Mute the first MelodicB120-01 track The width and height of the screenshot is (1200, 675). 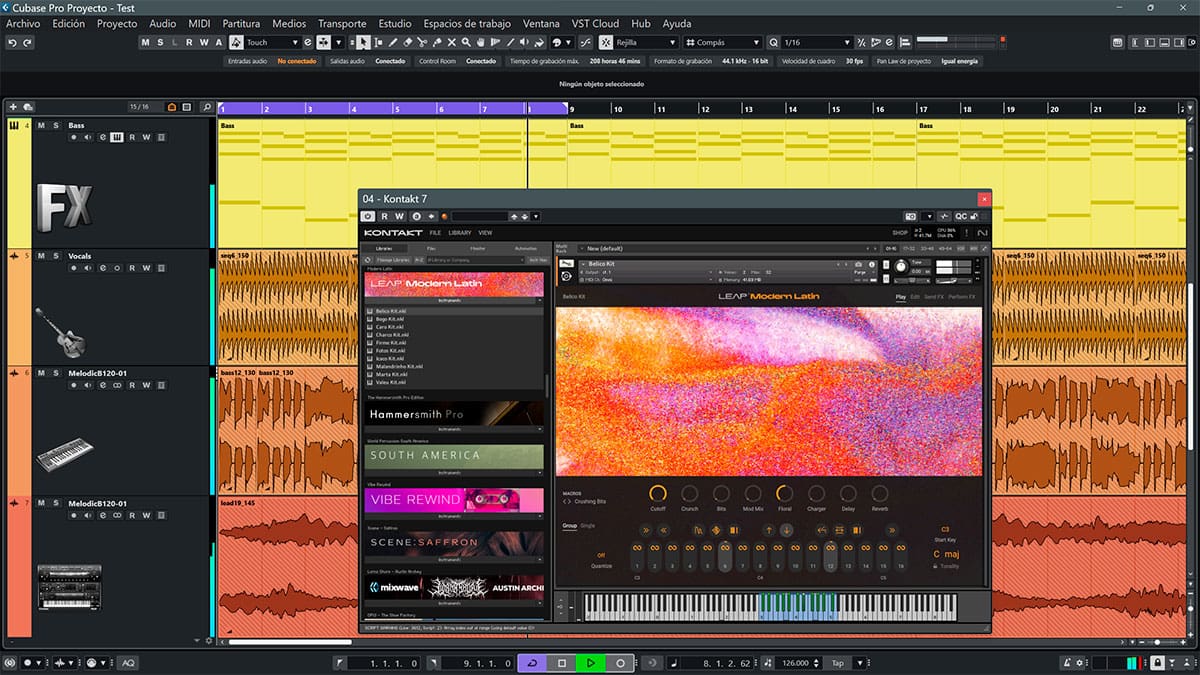click(x=42, y=373)
